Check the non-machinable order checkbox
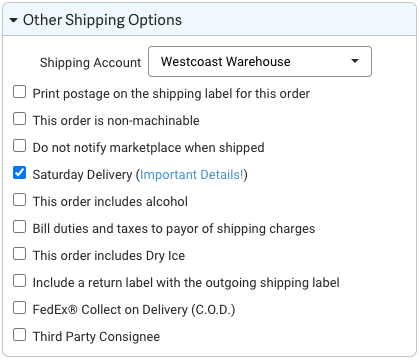 20,119
